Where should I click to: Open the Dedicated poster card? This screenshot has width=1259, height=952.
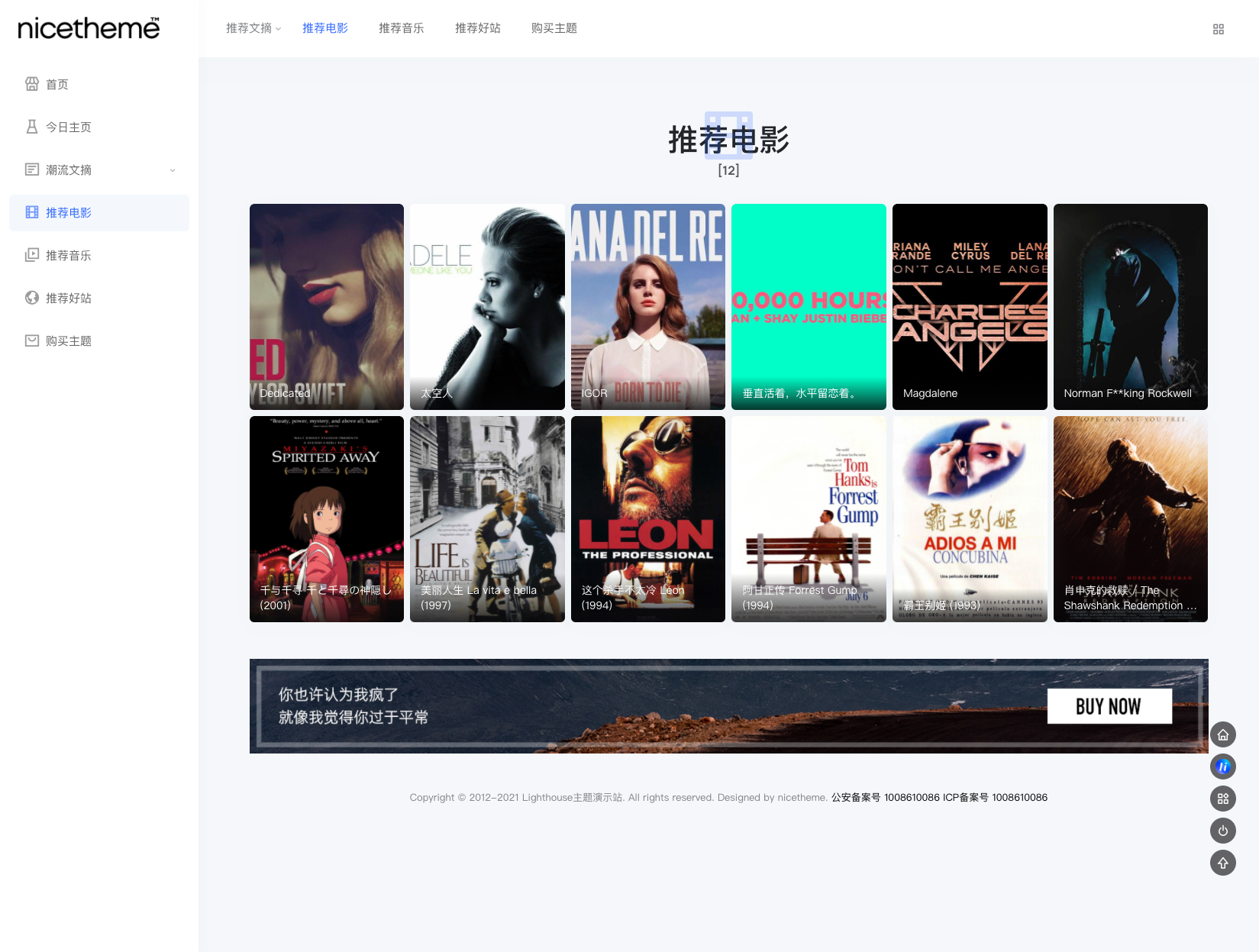(x=327, y=307)
